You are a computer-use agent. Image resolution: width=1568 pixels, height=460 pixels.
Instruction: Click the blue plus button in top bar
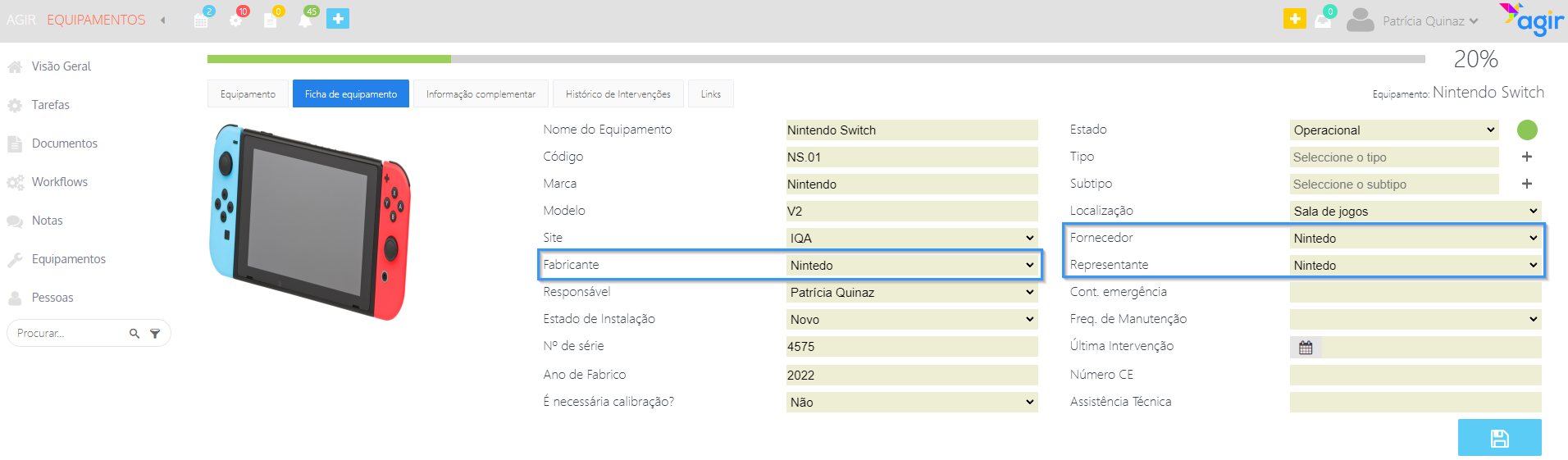338,18
